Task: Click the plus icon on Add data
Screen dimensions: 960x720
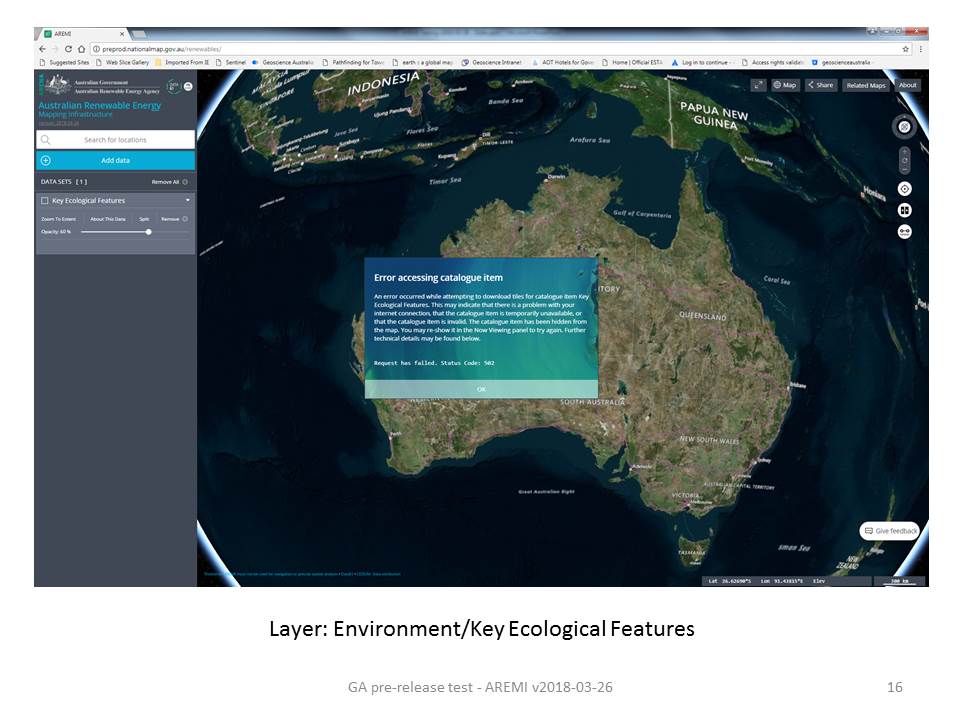Action: tap(45, 160)
